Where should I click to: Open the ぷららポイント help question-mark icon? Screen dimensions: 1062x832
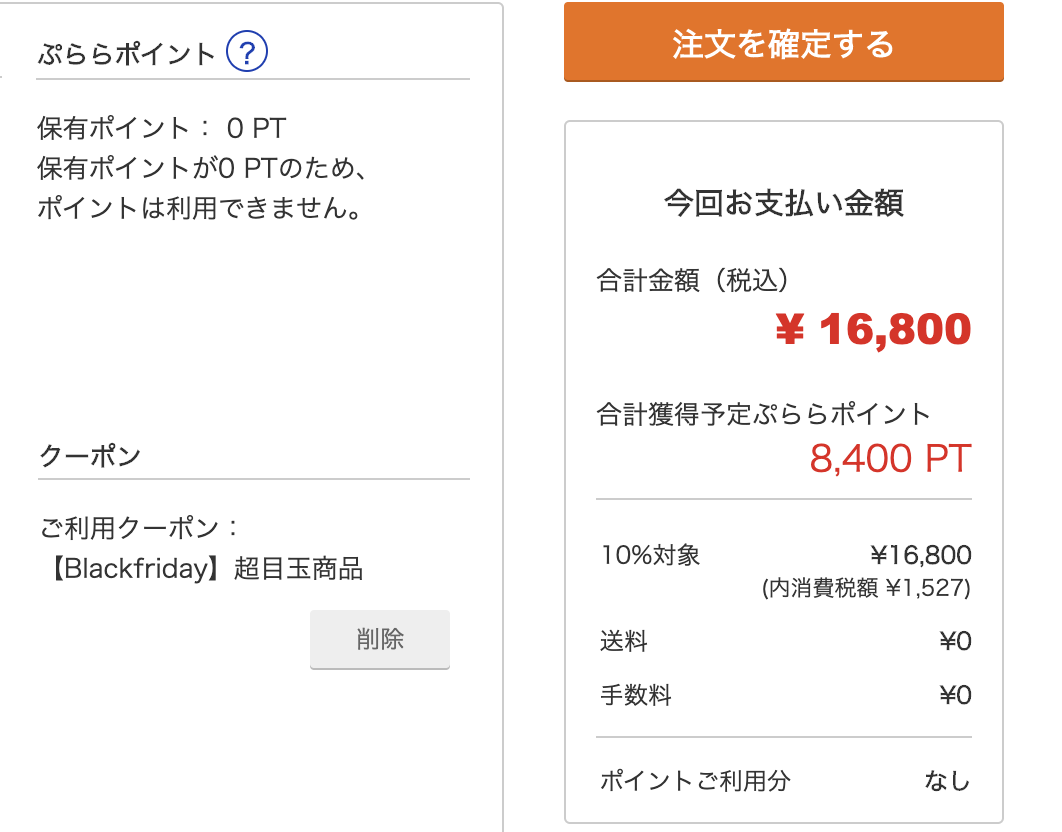pyautogui.click(x=247, y=51)
